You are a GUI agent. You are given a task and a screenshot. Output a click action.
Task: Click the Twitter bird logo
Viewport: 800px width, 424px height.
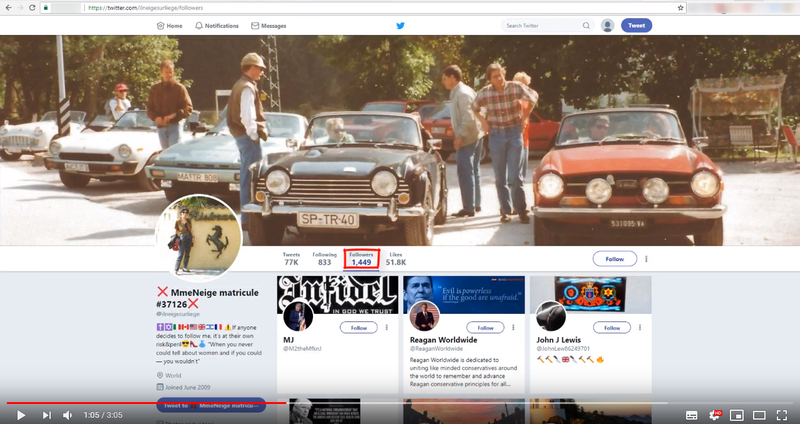pyautogui.click(x=401, y=26)
